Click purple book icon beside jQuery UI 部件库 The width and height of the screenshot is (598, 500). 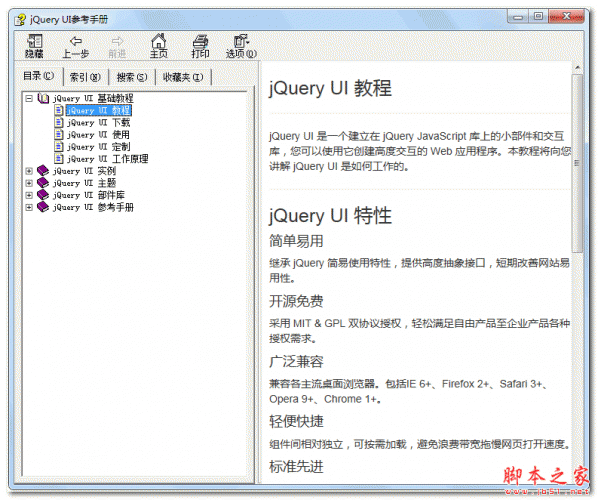[x=43, y=195]
